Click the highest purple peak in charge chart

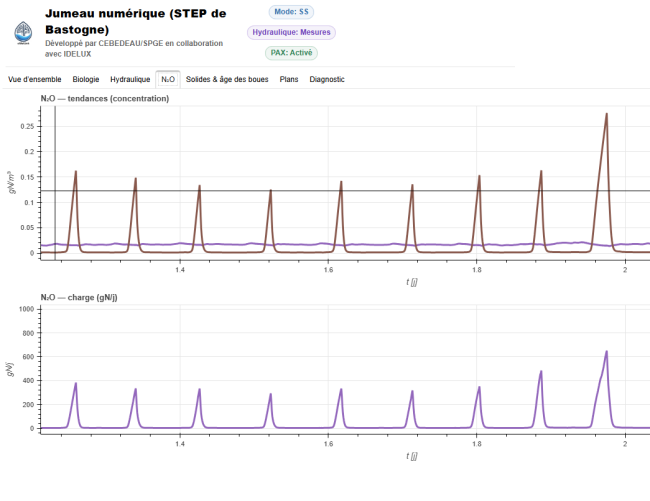(606, 352)
